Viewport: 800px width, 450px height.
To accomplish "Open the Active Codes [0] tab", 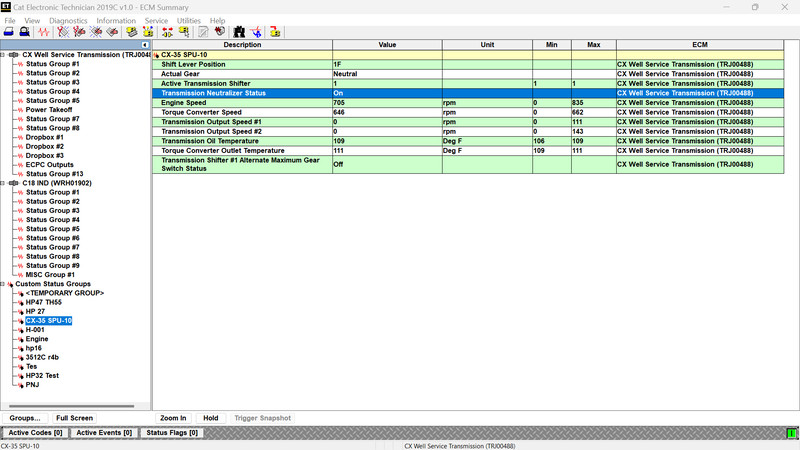I will coord(35,433).
